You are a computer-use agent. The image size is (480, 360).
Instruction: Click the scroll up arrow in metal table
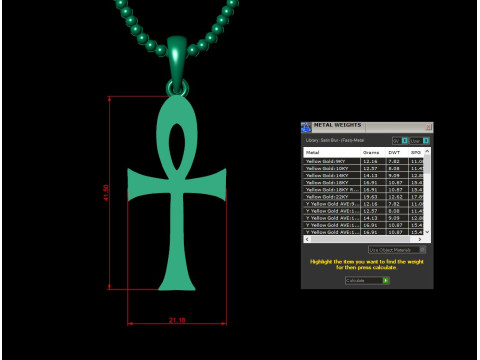(427, 151)
